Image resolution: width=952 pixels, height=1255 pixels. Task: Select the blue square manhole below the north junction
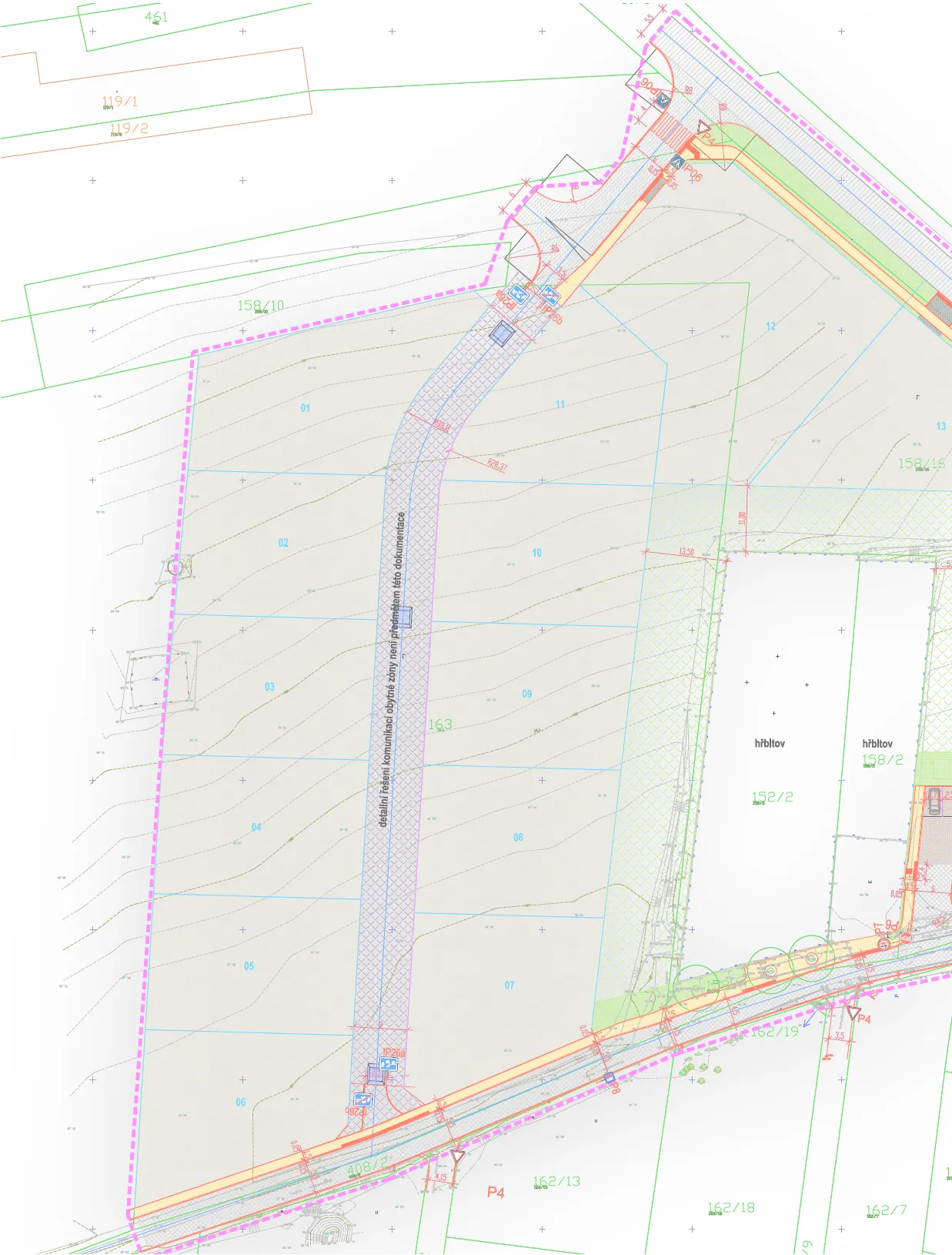pyautogui.click(x=502, y=333)
